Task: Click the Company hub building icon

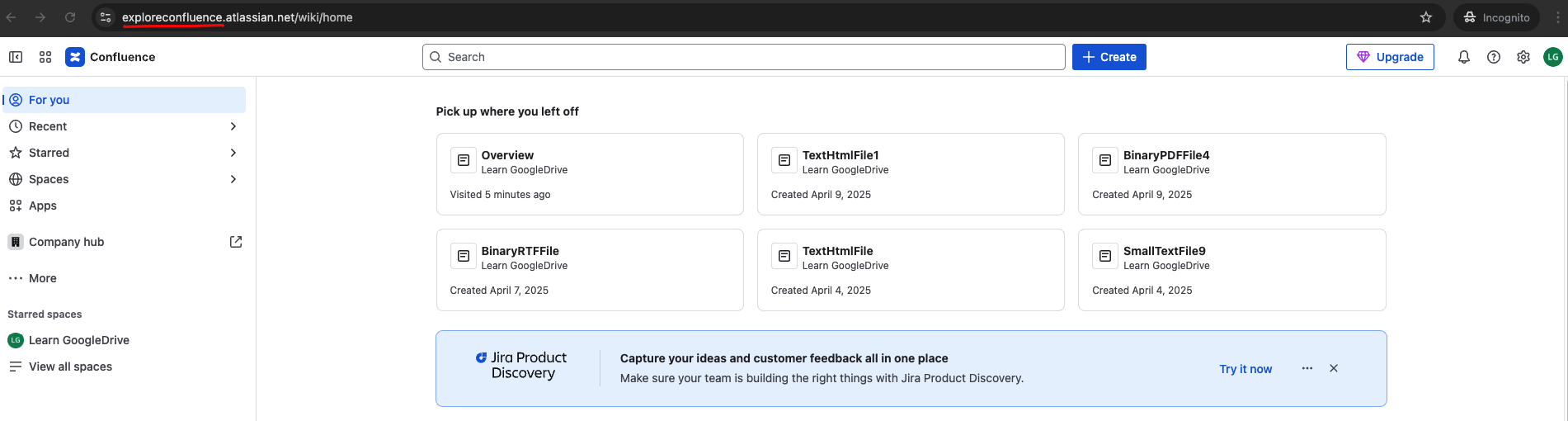Action: point(16,242)
